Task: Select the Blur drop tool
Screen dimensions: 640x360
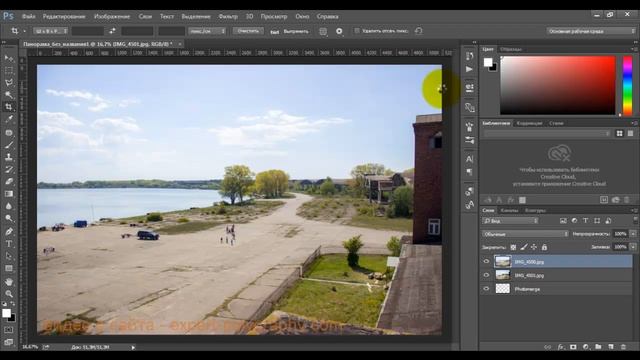Action: [9, 206]
